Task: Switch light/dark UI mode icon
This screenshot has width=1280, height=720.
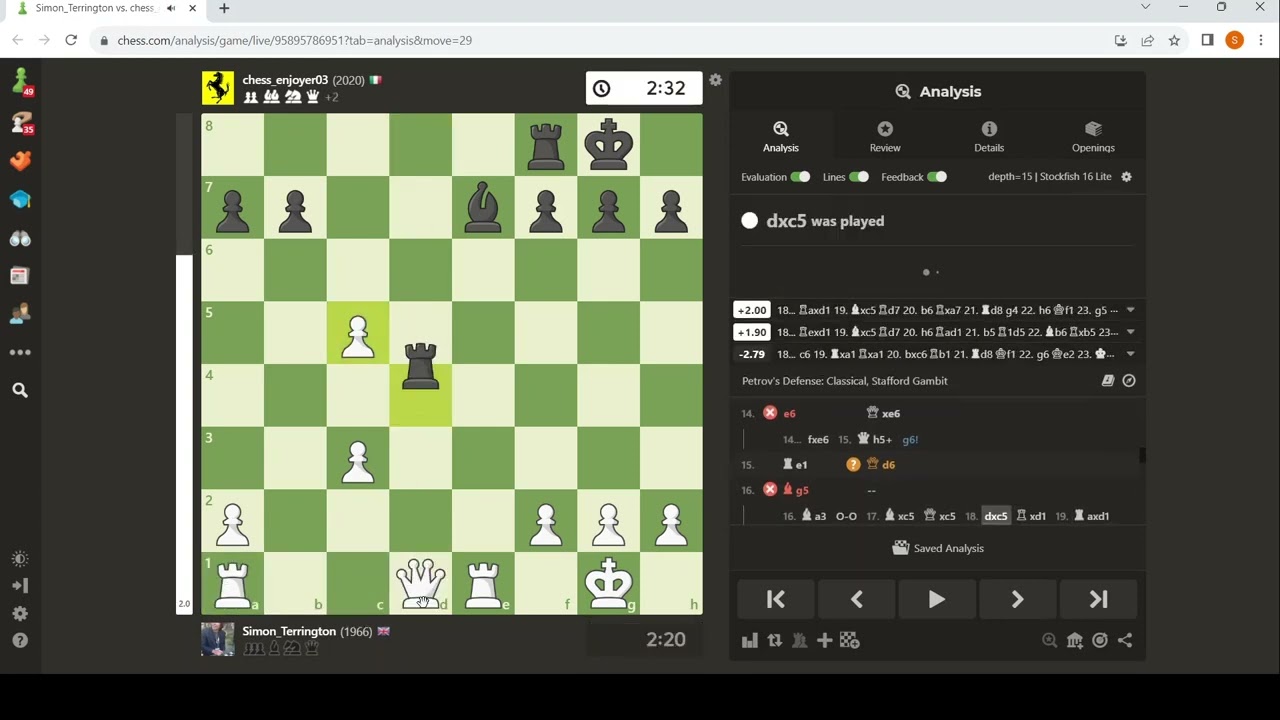Action: 20,559
